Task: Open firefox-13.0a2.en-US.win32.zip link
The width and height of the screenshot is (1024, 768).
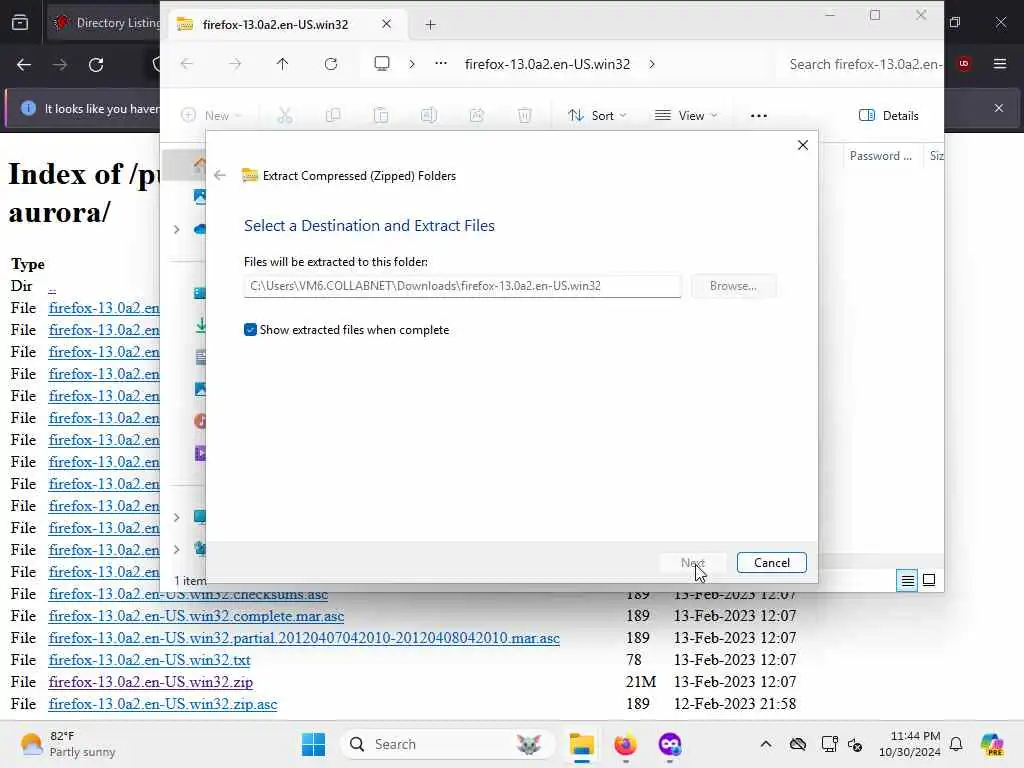Action: pyautogui.click(x=150, y=682)
